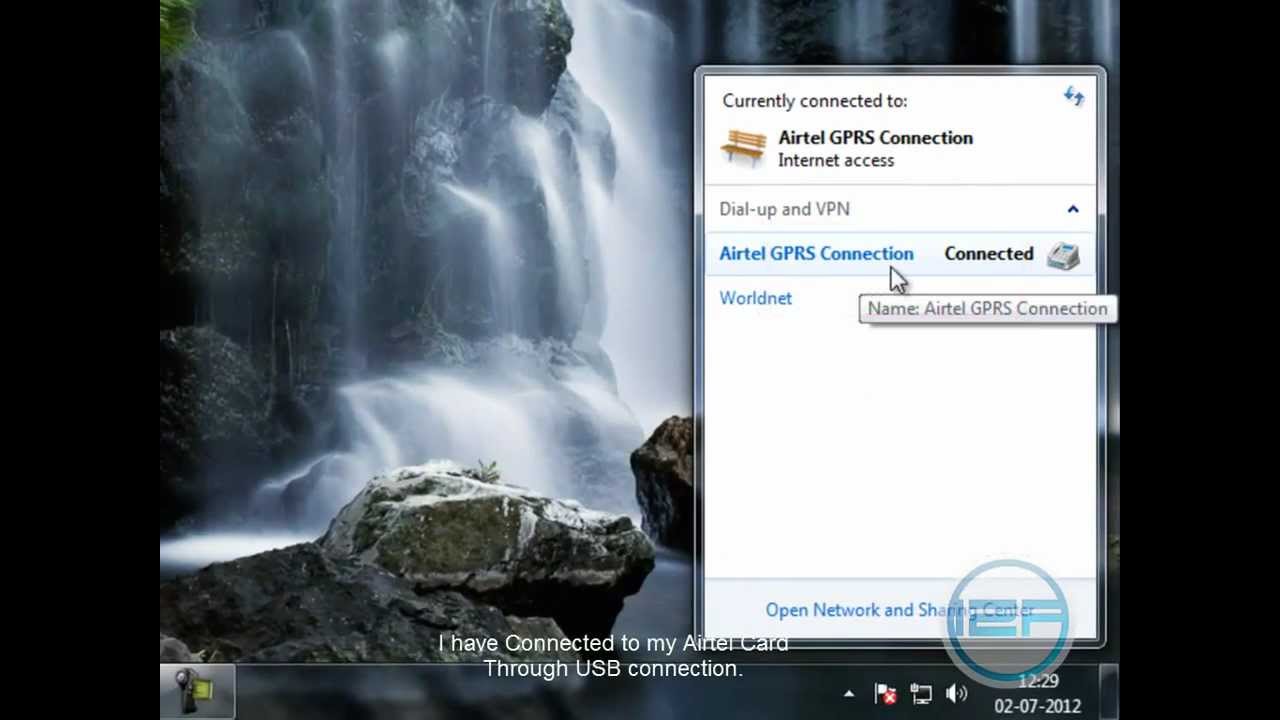Click the Currently connected to heading

pos(815,101)
